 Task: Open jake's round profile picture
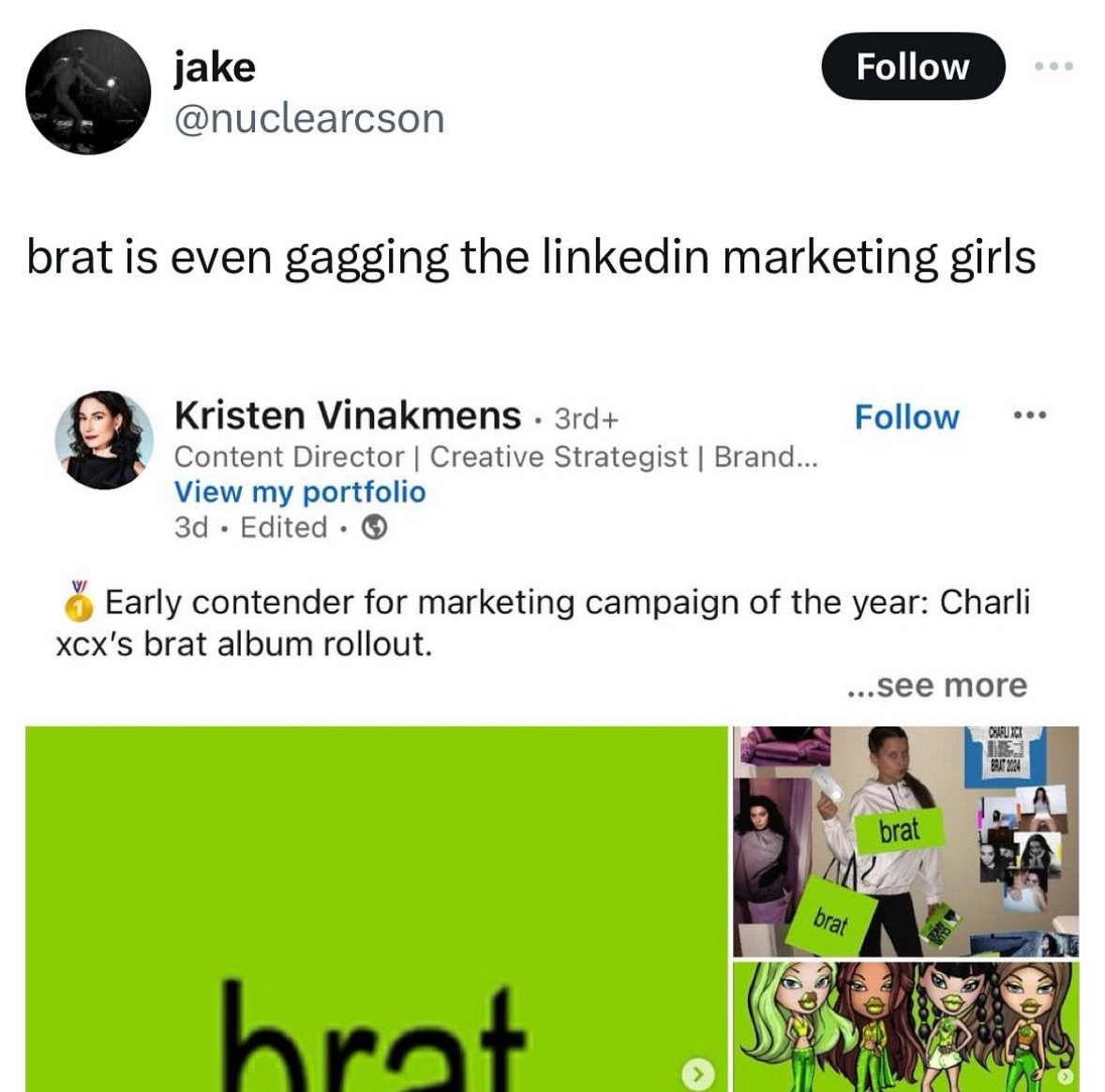[x=88, y=92]
